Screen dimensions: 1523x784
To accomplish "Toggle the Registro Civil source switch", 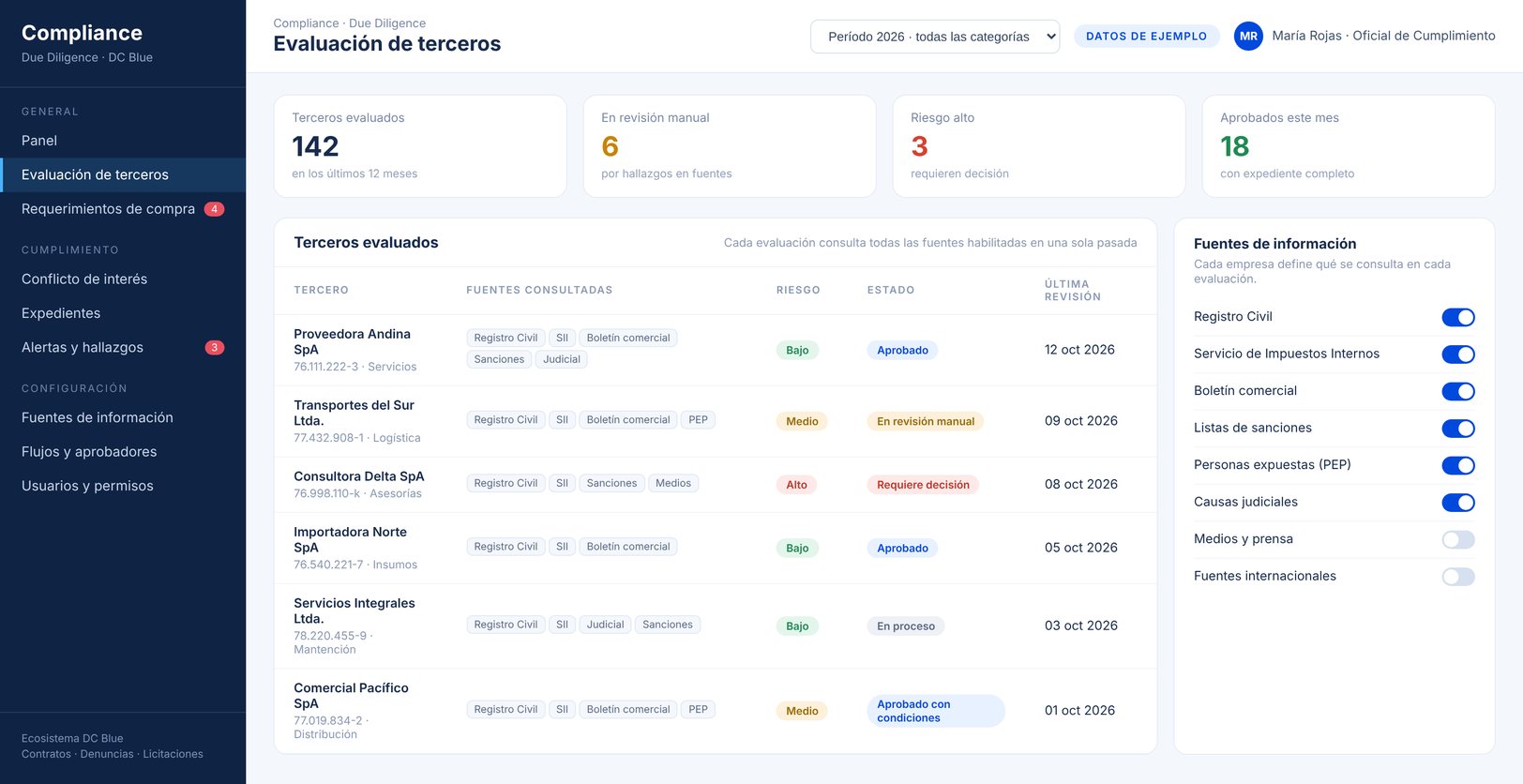I will [x=1458, y=317].
